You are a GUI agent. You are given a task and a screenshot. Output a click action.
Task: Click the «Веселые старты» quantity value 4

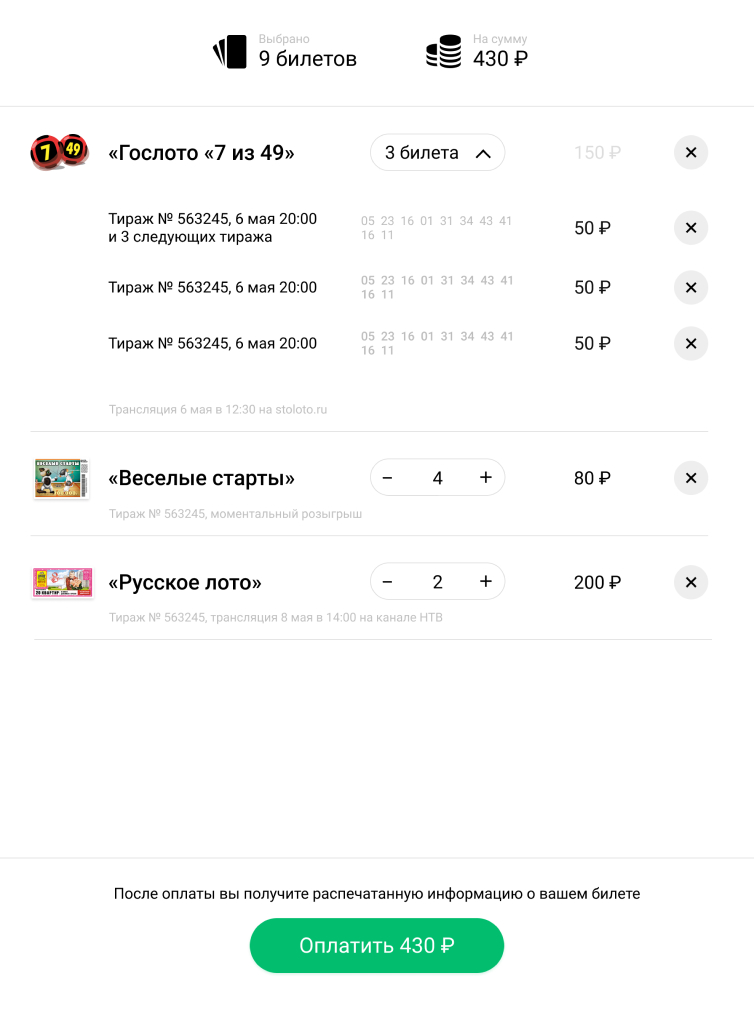(437, 478)
